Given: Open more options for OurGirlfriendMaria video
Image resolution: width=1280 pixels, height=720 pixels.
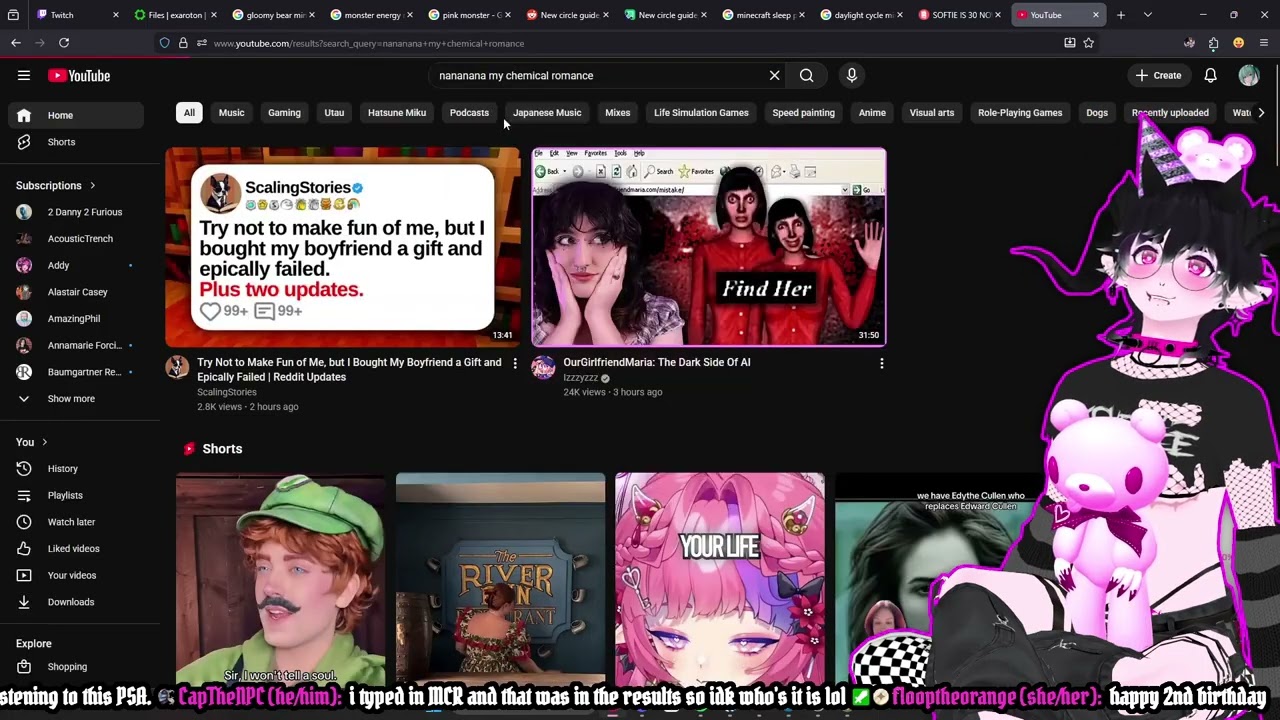Looking at the screenshot, I should click(881, 363).
